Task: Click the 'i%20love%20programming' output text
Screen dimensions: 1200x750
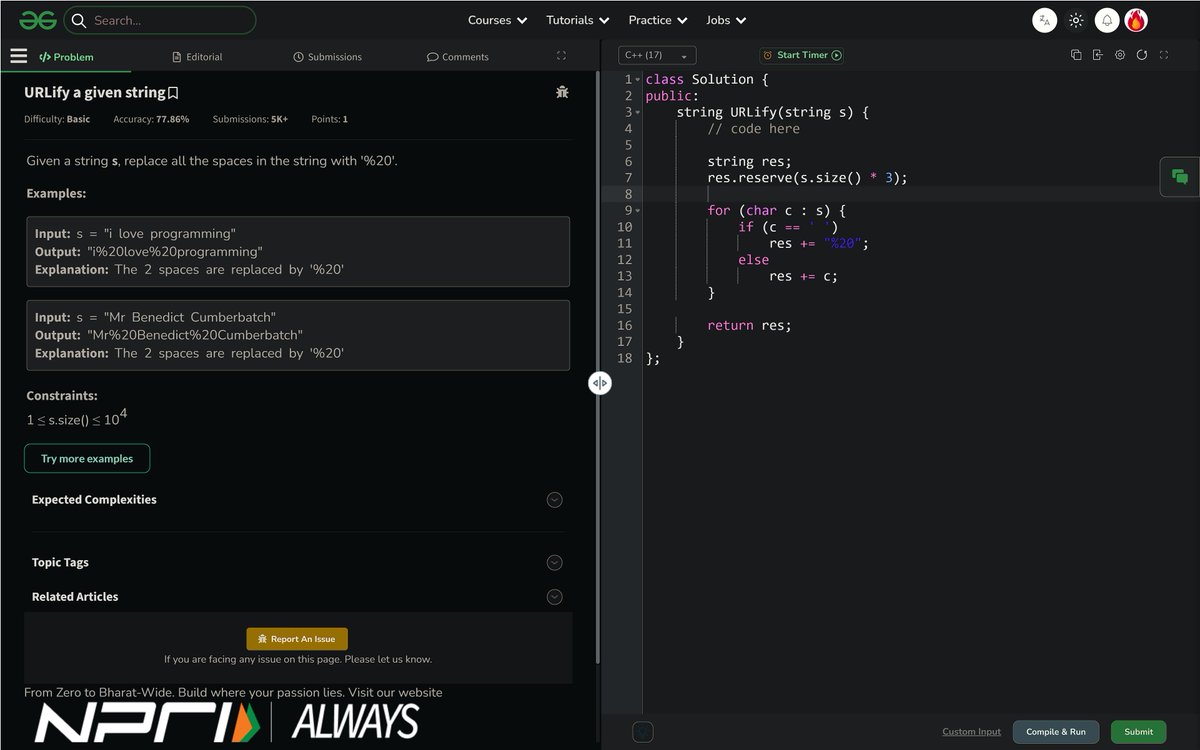Action: pyautogui.click(x=175, y=251)
